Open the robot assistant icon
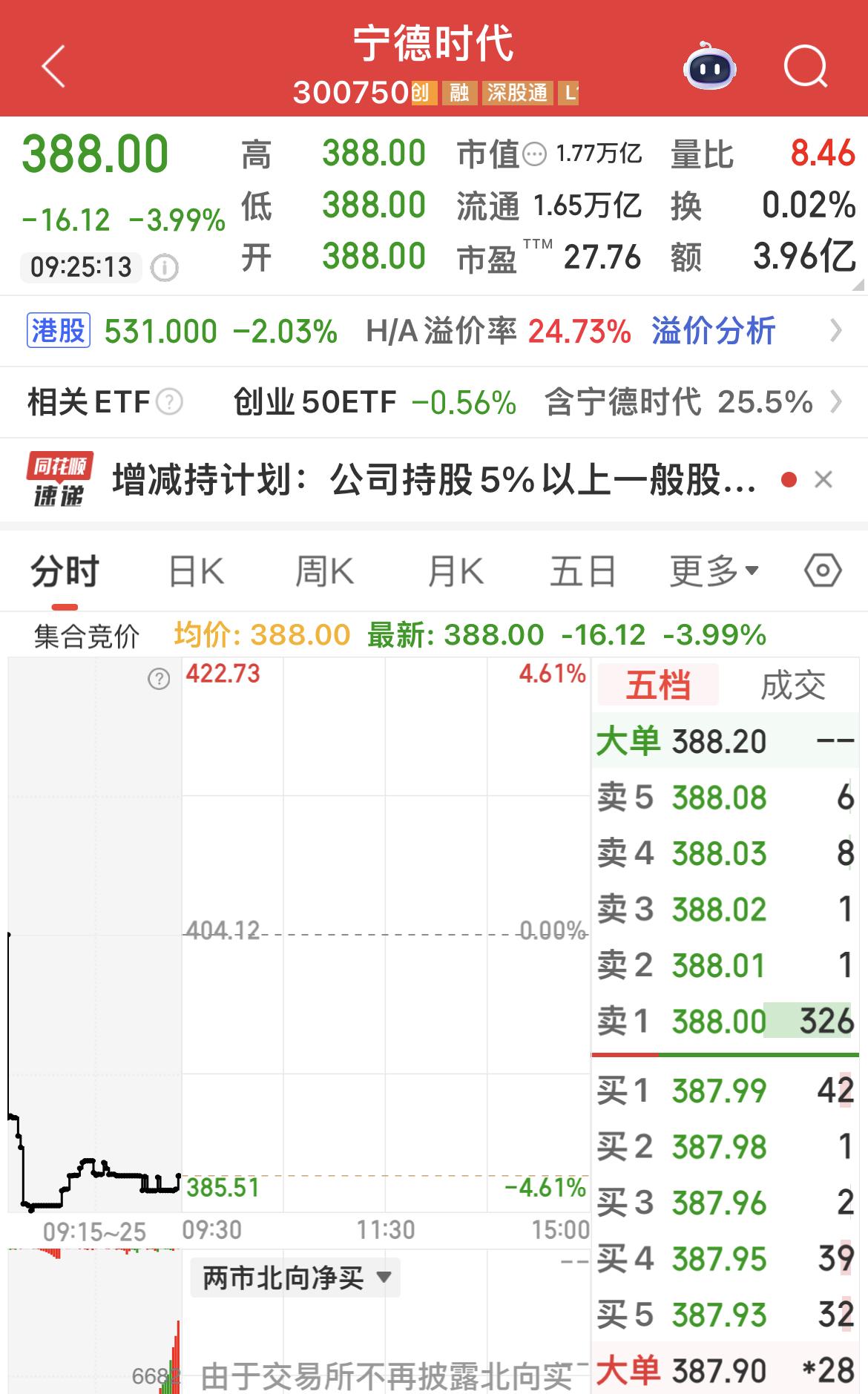868x1394 pixels. tap(709, 67)
